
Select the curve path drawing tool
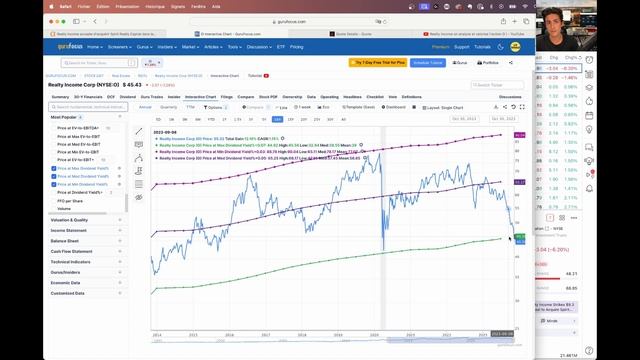(139, 158)
